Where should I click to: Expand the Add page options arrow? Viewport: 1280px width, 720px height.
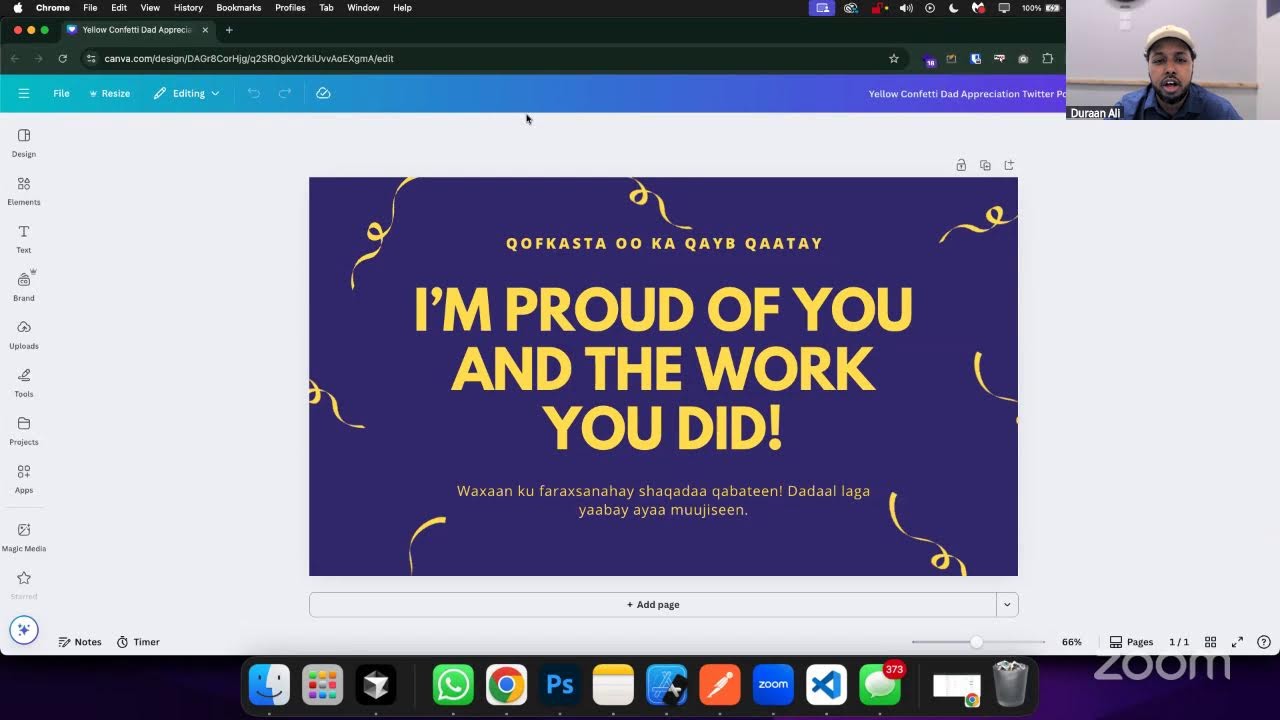pos(1007,605)
